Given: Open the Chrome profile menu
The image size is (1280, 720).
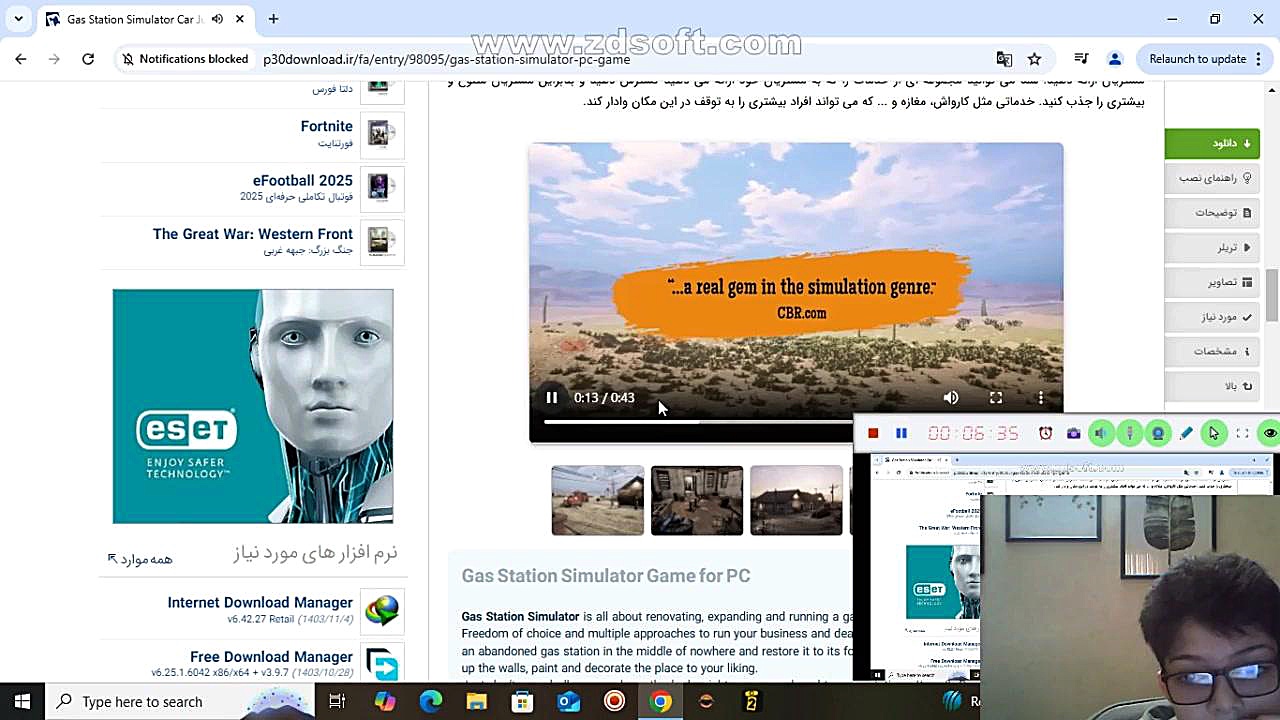Looking at the screenshot, I should pos(1115,58).
